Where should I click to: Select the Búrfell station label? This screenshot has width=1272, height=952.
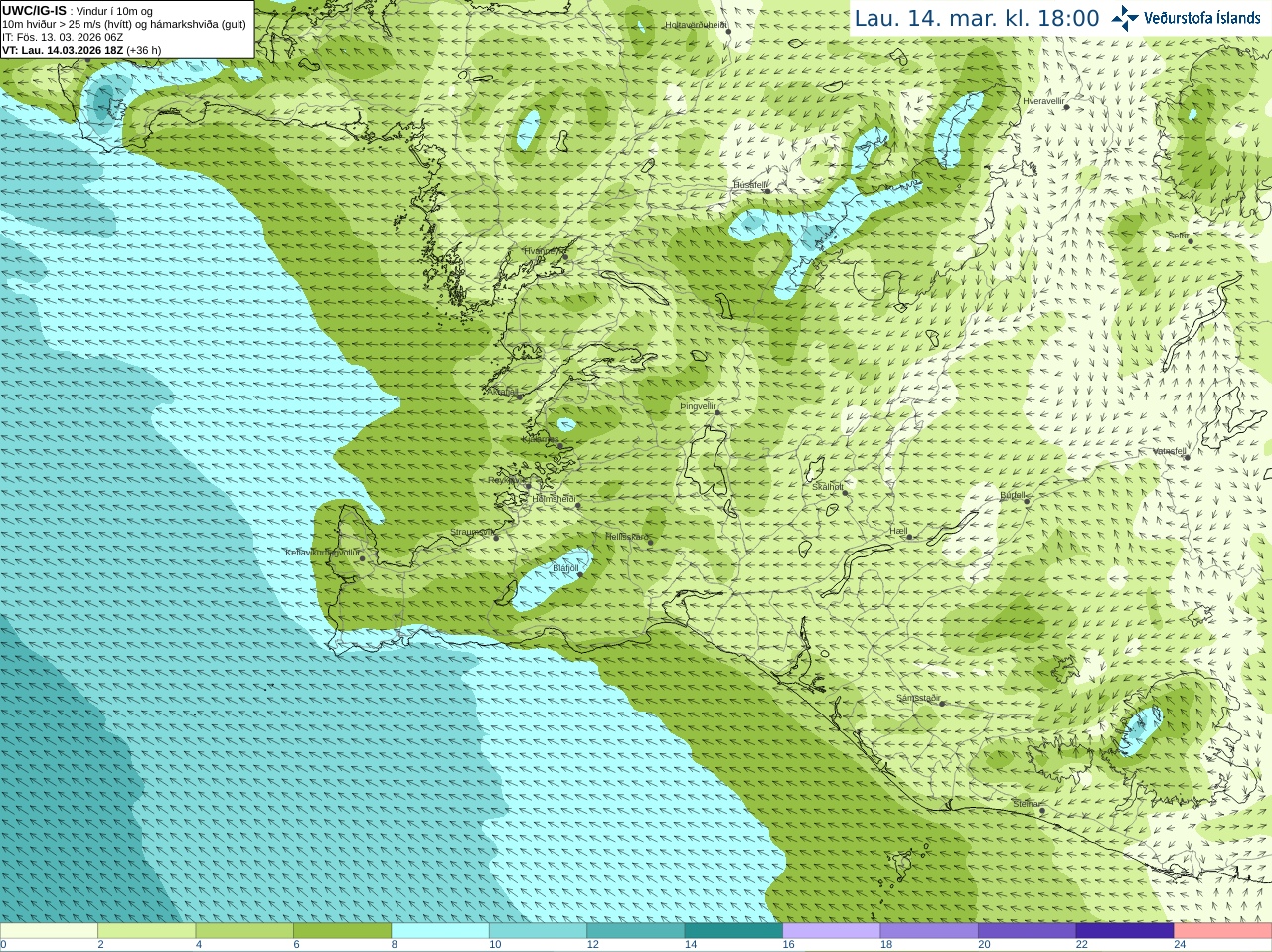click(1013, 495)
